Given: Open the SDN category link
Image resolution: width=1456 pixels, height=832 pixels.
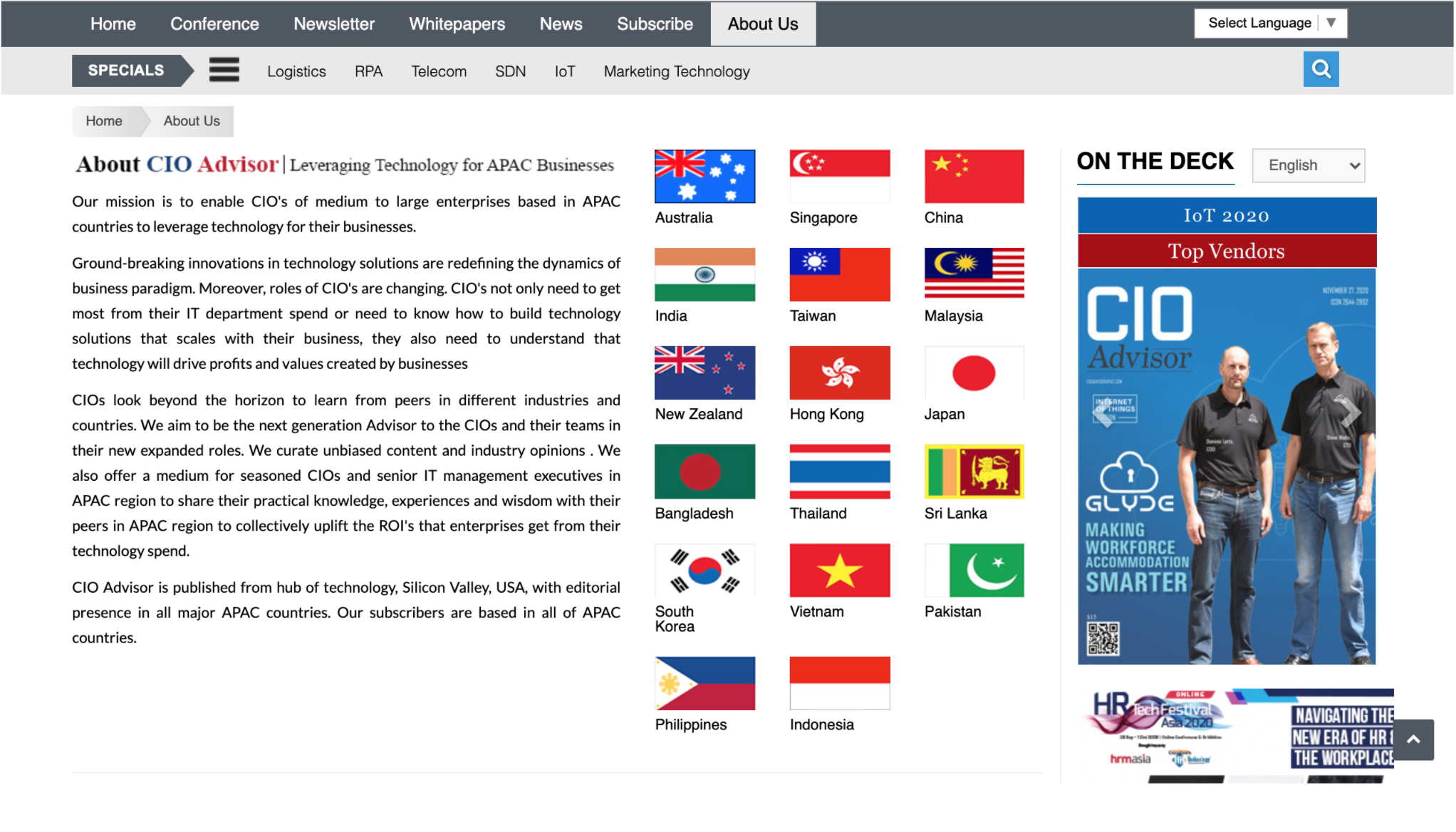Looking at the screenshot, I should (x=510, y=71).
